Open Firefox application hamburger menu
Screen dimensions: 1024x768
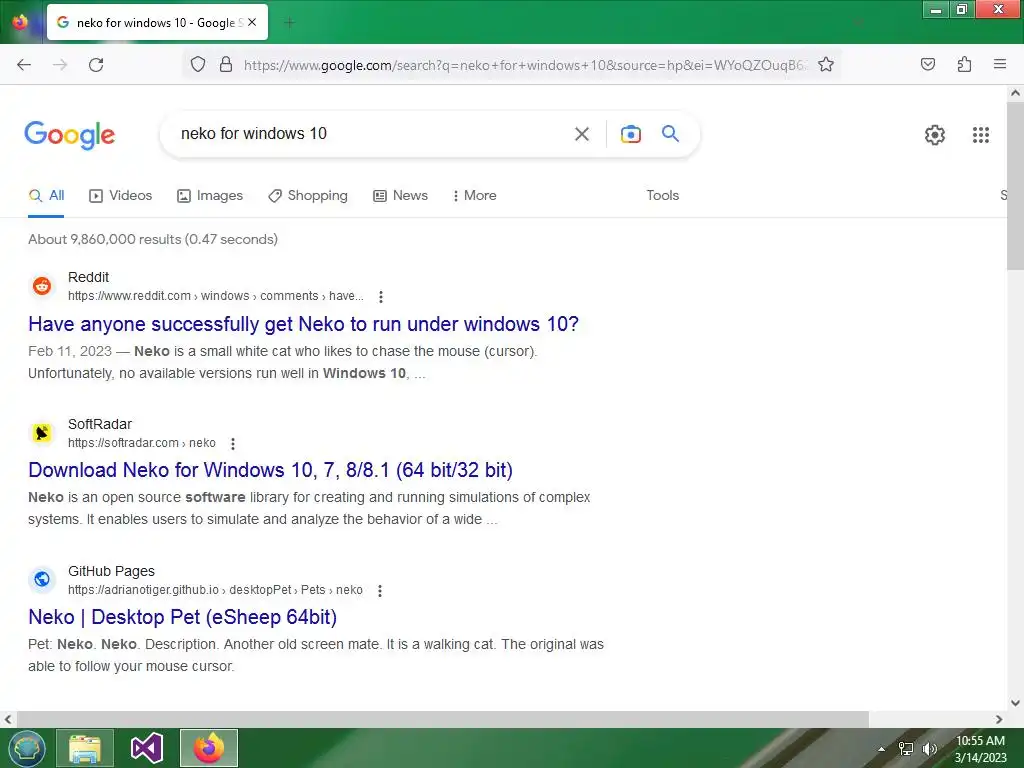click(1000, 64)
